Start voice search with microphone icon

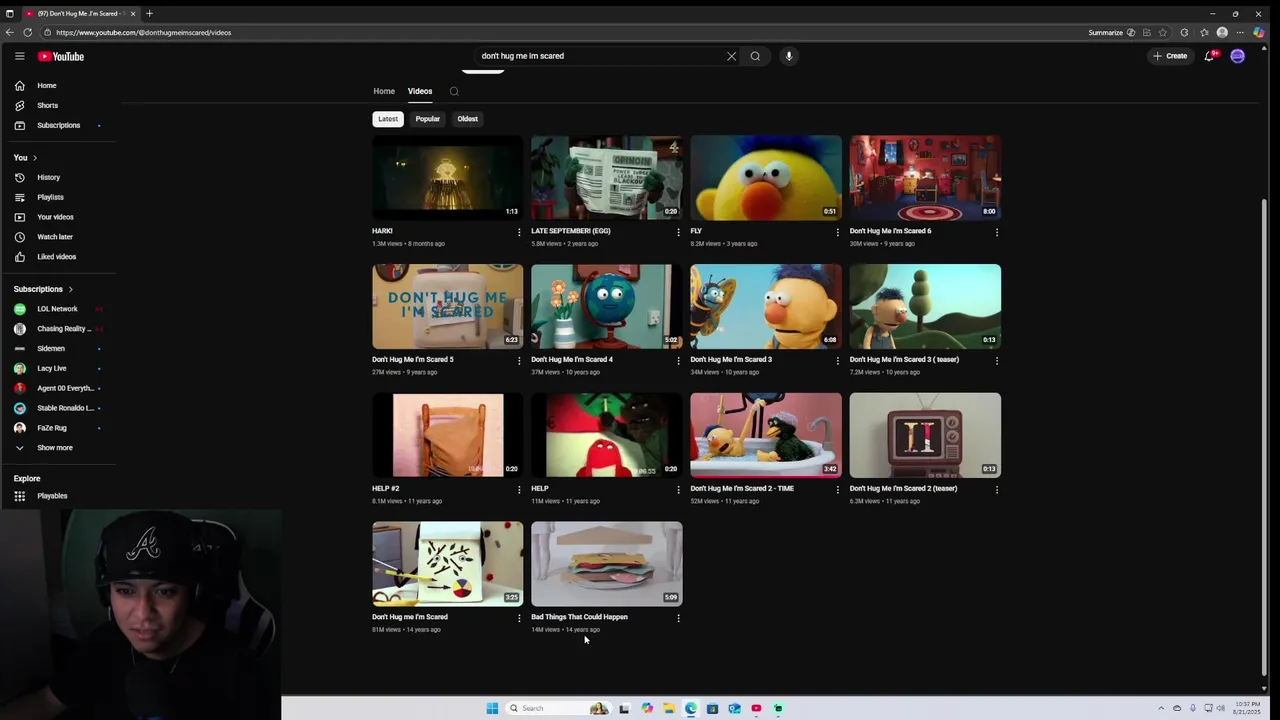point(789,56)
